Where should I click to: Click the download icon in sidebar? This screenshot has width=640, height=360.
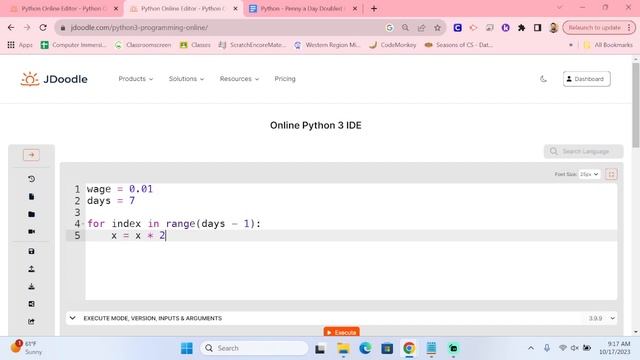[31, 287]
